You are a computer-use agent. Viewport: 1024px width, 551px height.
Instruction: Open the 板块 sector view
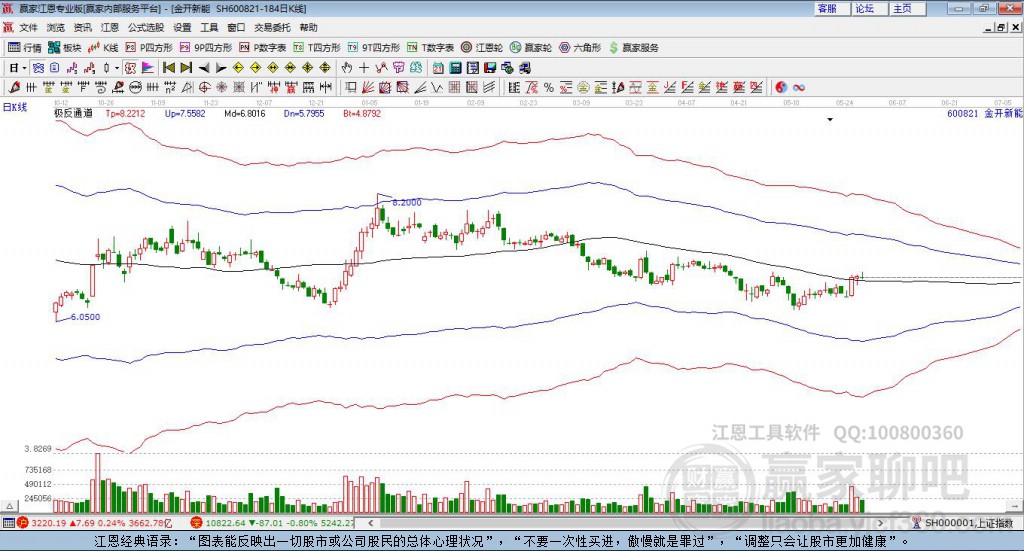point(64,48)
